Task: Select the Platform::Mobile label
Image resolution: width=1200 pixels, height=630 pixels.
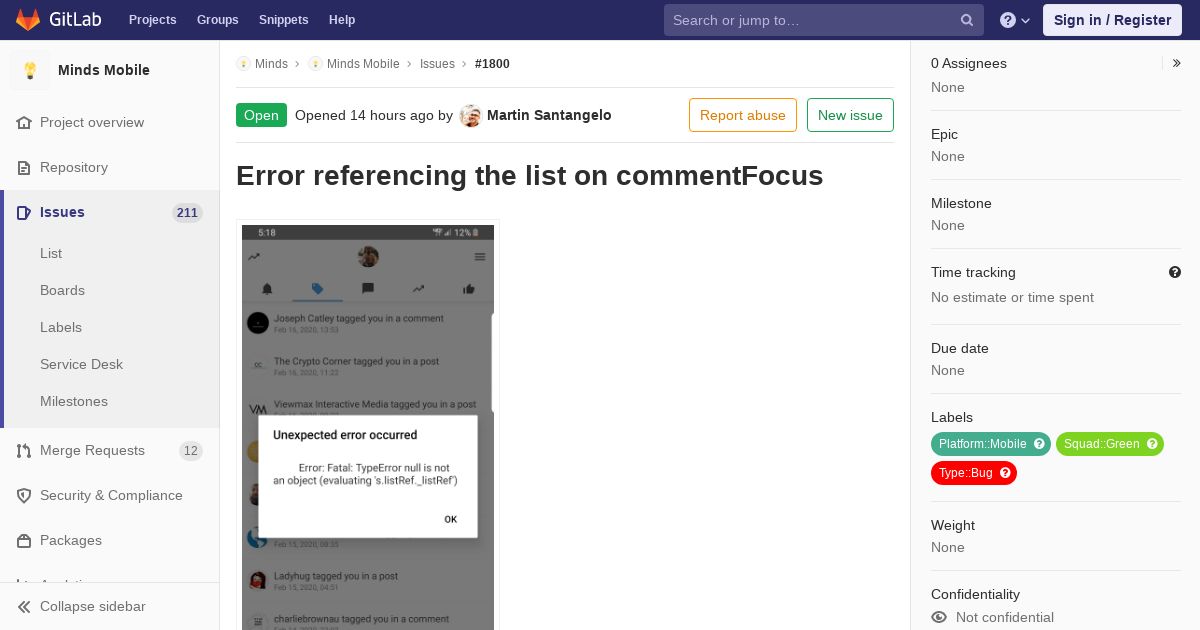Action: pos(982,444)
